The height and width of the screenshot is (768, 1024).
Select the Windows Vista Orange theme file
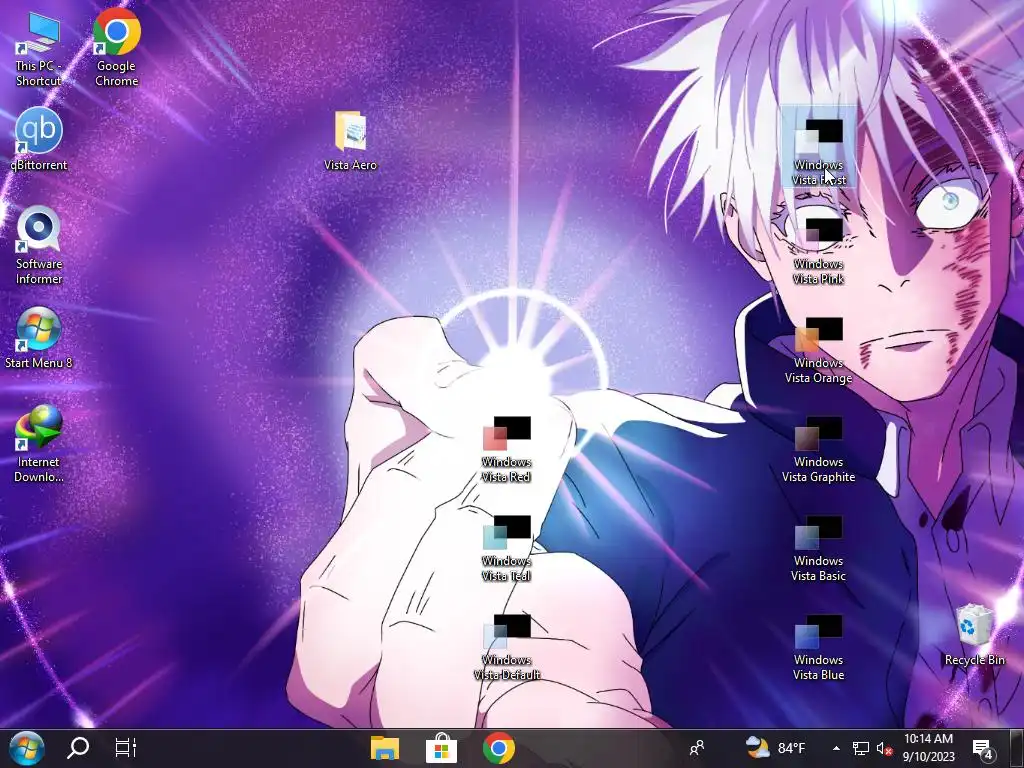[818, 350]
